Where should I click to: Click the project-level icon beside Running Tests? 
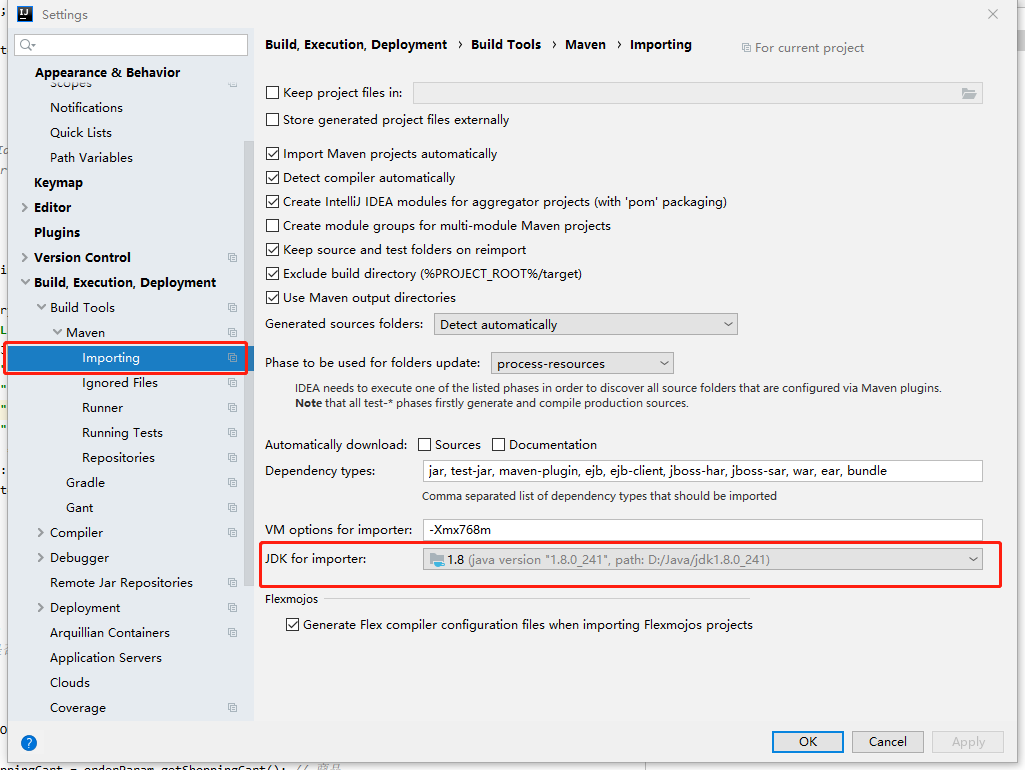(x=232, y=433)
